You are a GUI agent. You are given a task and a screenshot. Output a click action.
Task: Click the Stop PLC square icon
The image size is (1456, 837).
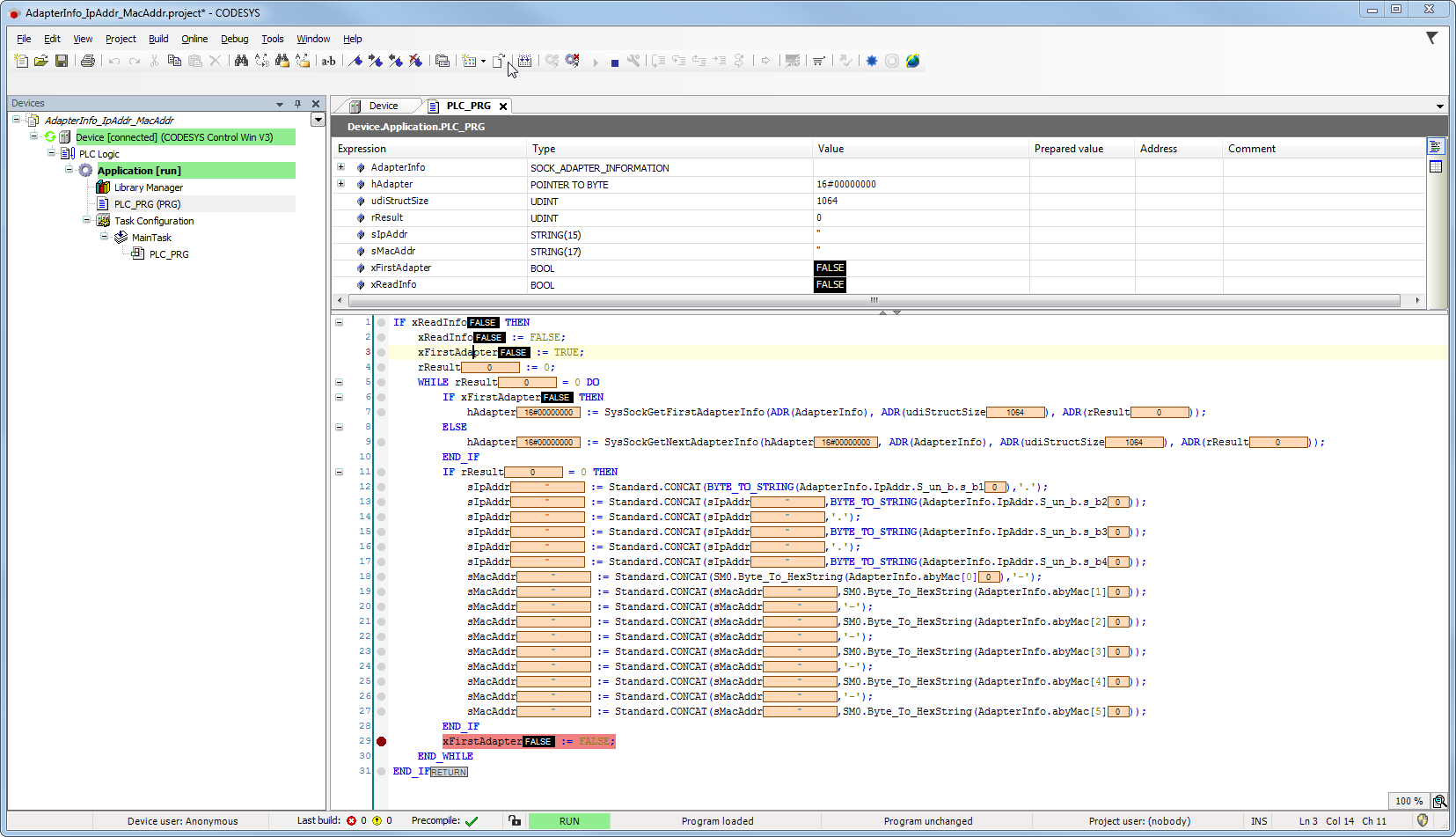[614, 62]
